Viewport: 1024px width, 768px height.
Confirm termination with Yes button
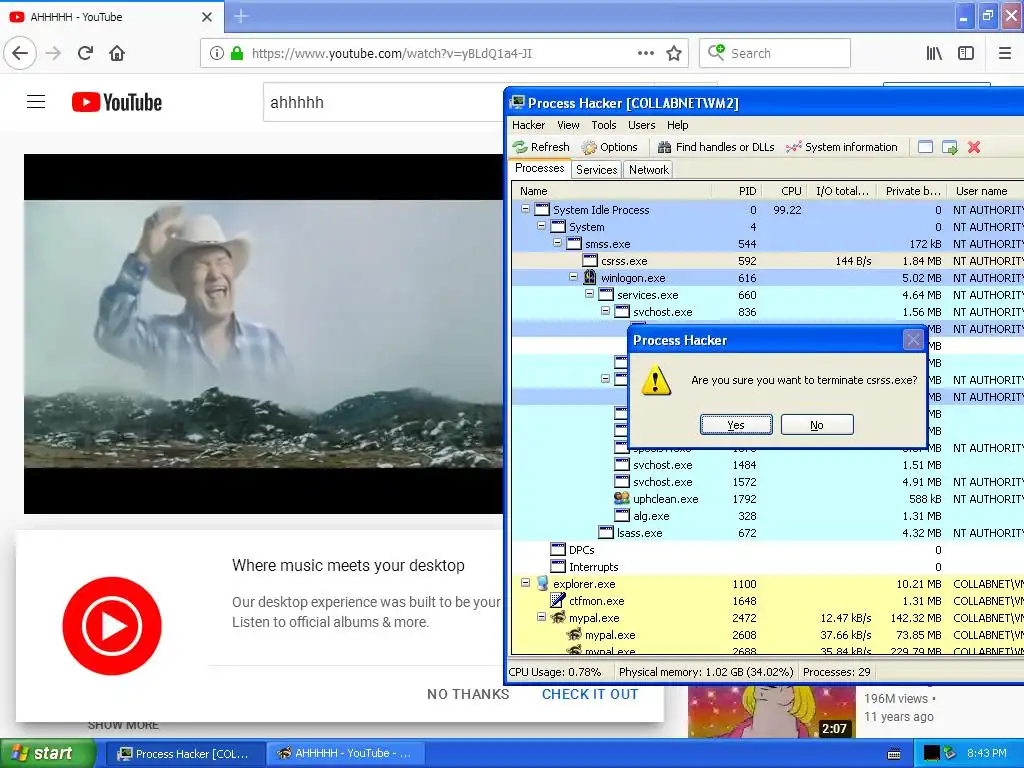coord(736,424)
